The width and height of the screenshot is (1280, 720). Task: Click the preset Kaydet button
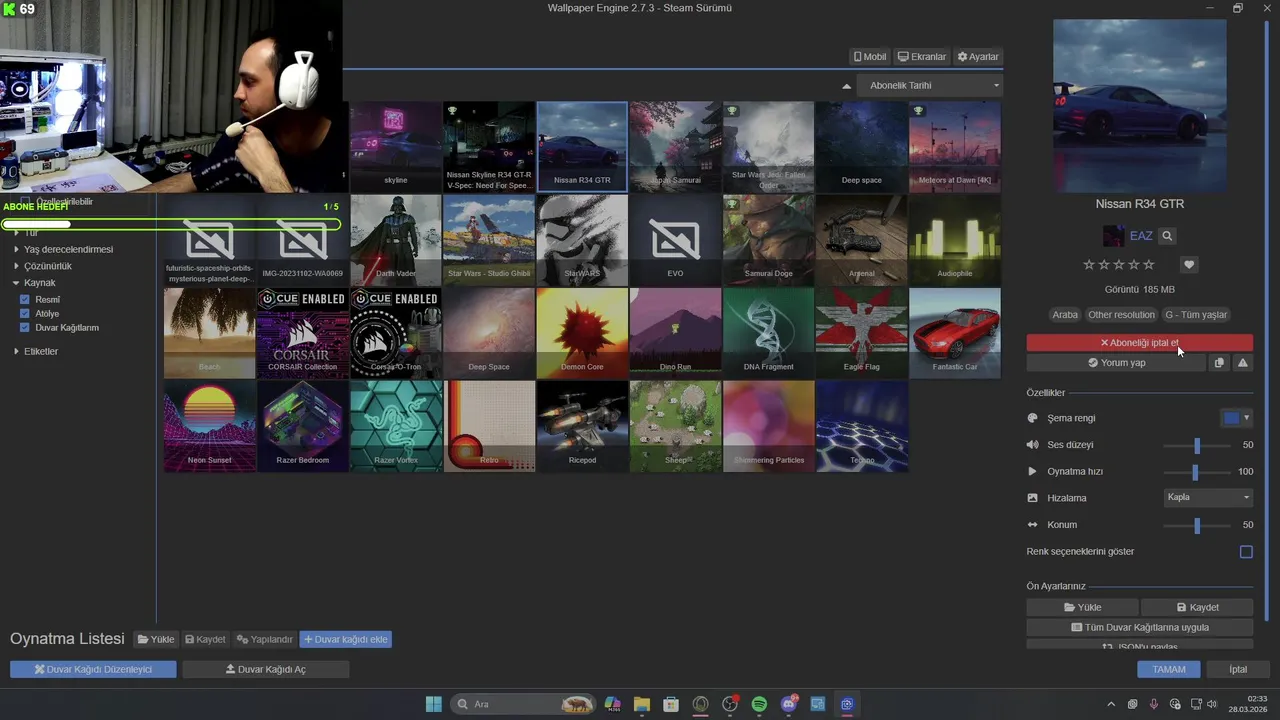[1197, 607]
